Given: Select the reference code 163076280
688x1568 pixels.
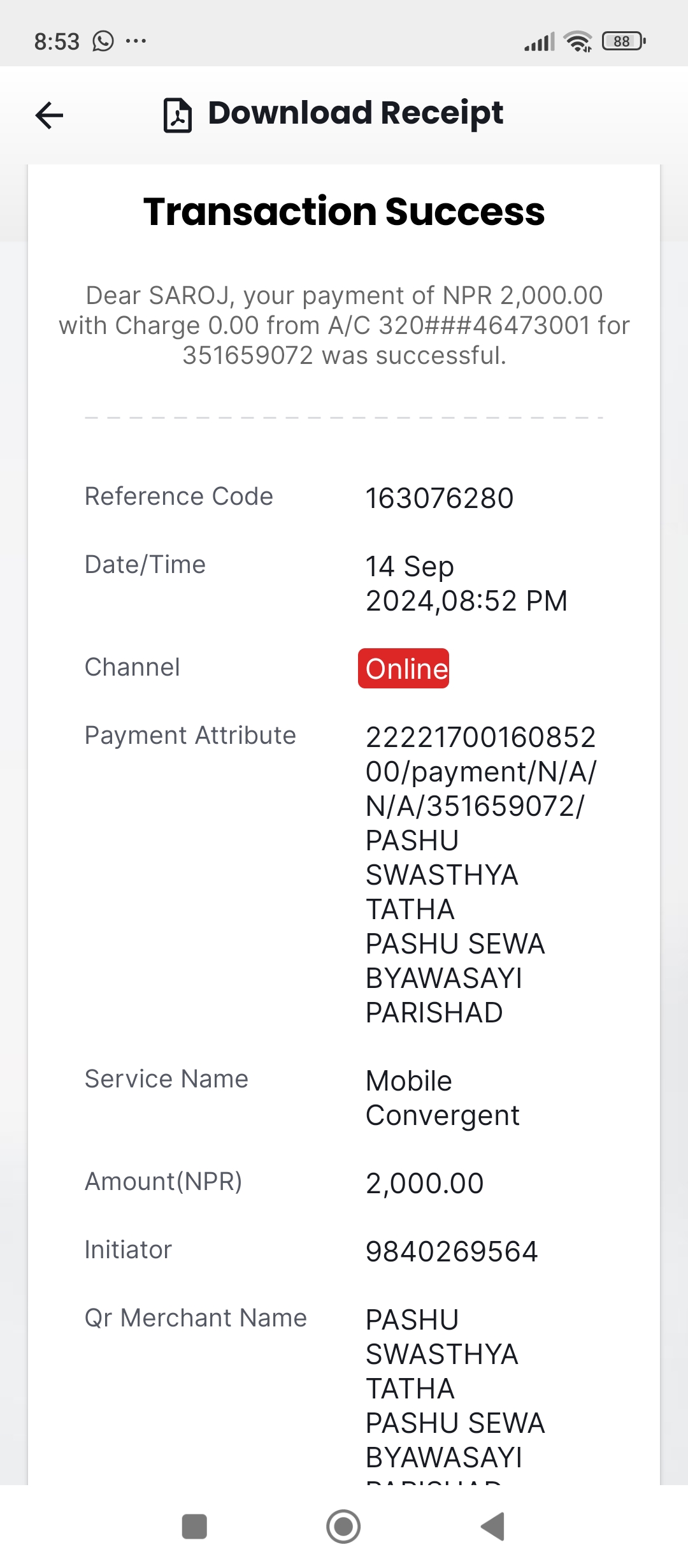Looking at the screenshot, I should pos(440,498).
